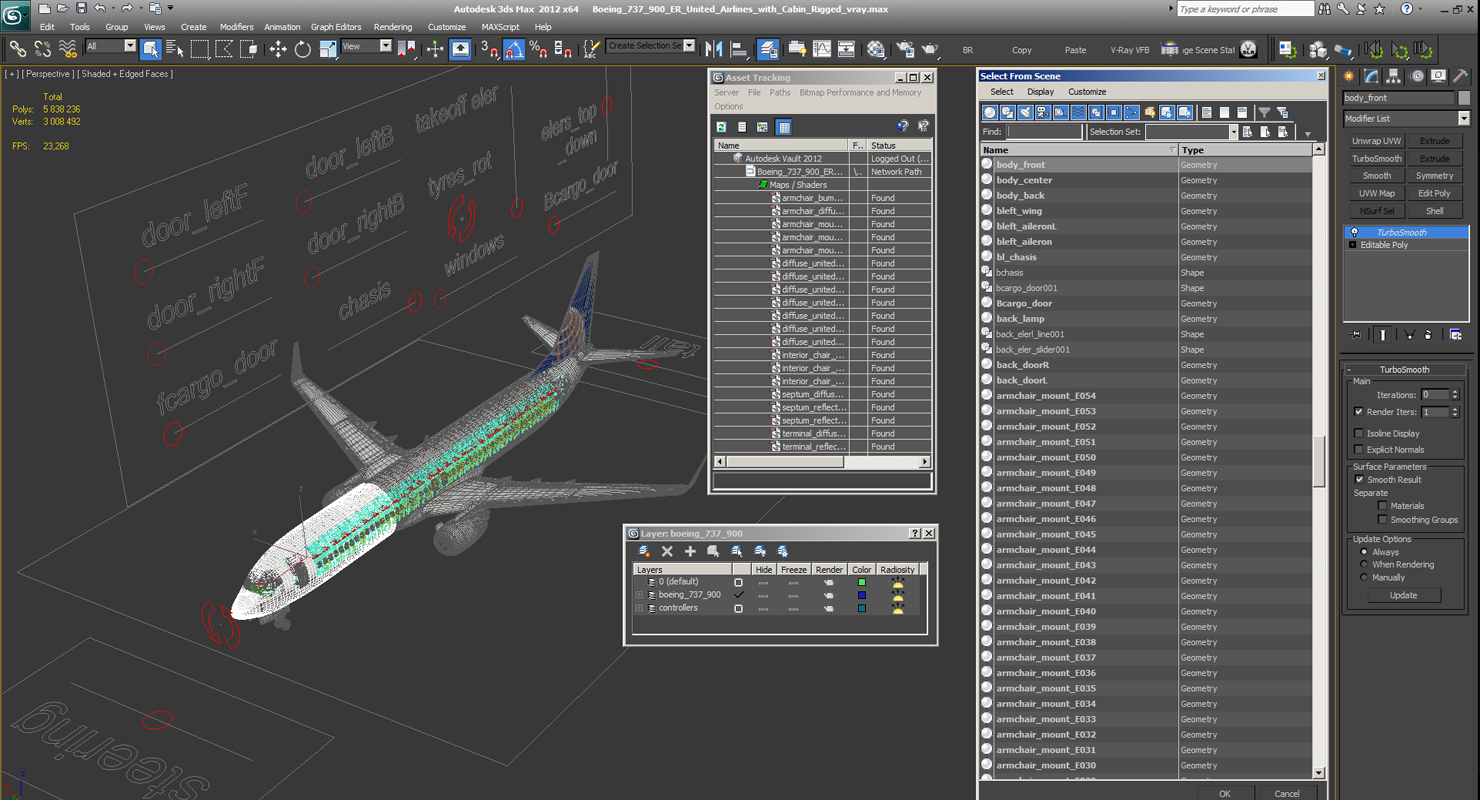This screenshot has width=1480, height=800.
Task: Click Cancel in Select From Scene
Action: point(1287,793)
